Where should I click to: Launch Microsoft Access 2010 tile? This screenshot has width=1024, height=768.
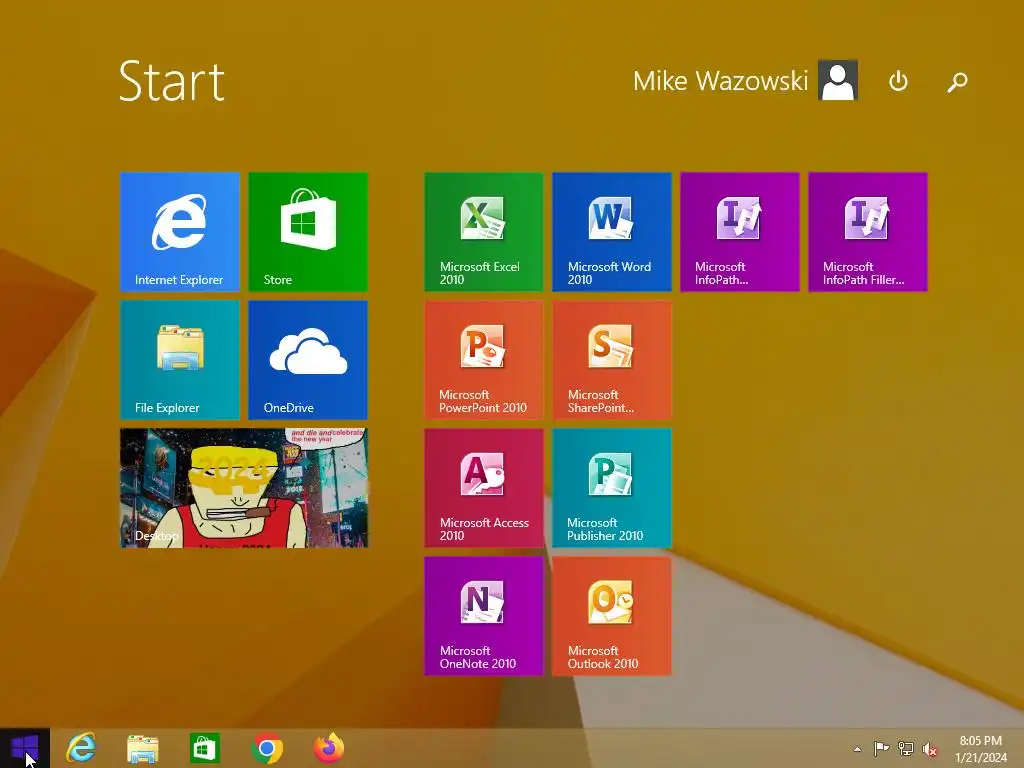pyautogui.click(x=483, y=488)
